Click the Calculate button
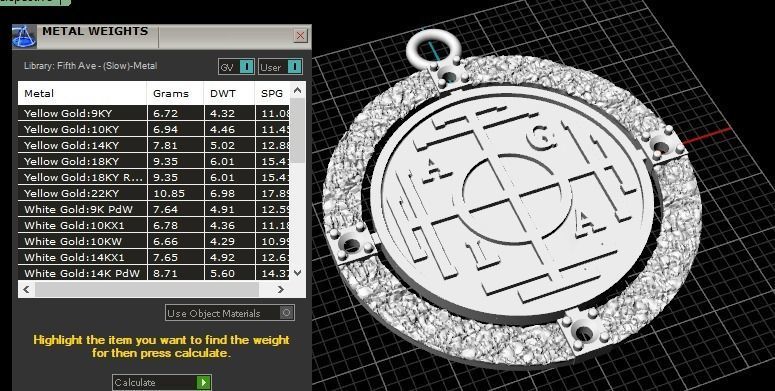 (x=162, y=383)
